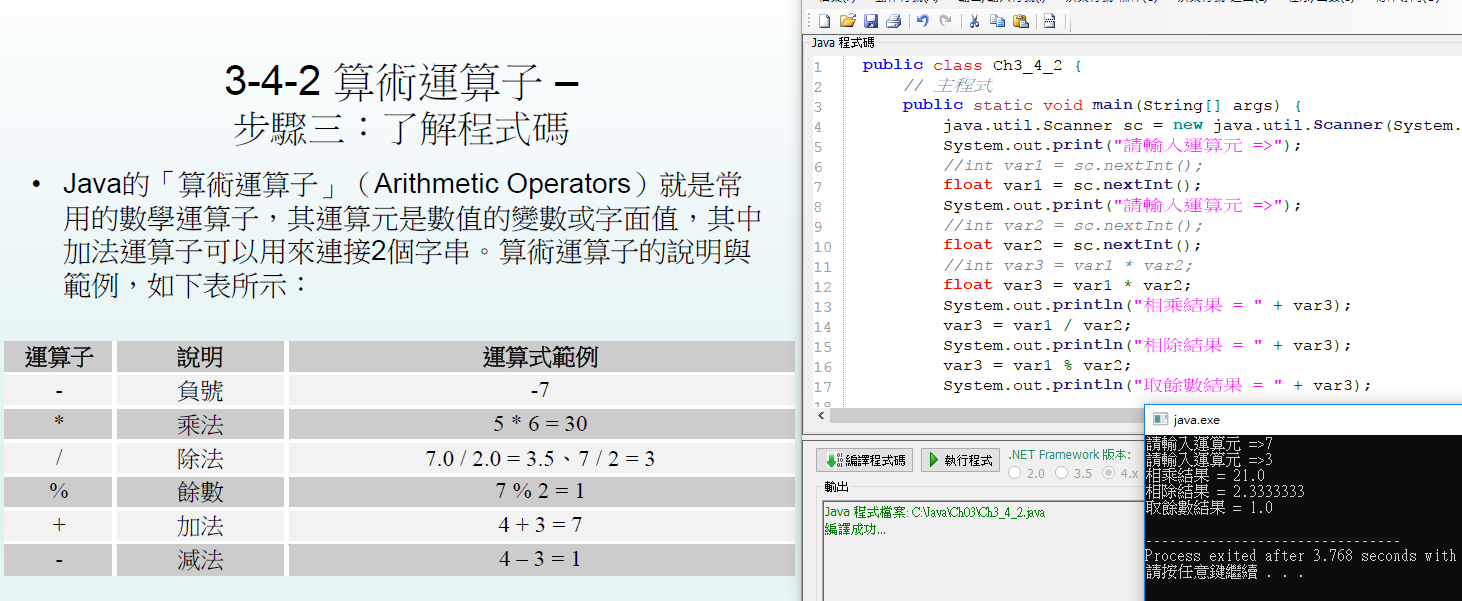Click the code editor's left scroll arrow
Screen dimensions: 1462x601
(x=820, y=415)
